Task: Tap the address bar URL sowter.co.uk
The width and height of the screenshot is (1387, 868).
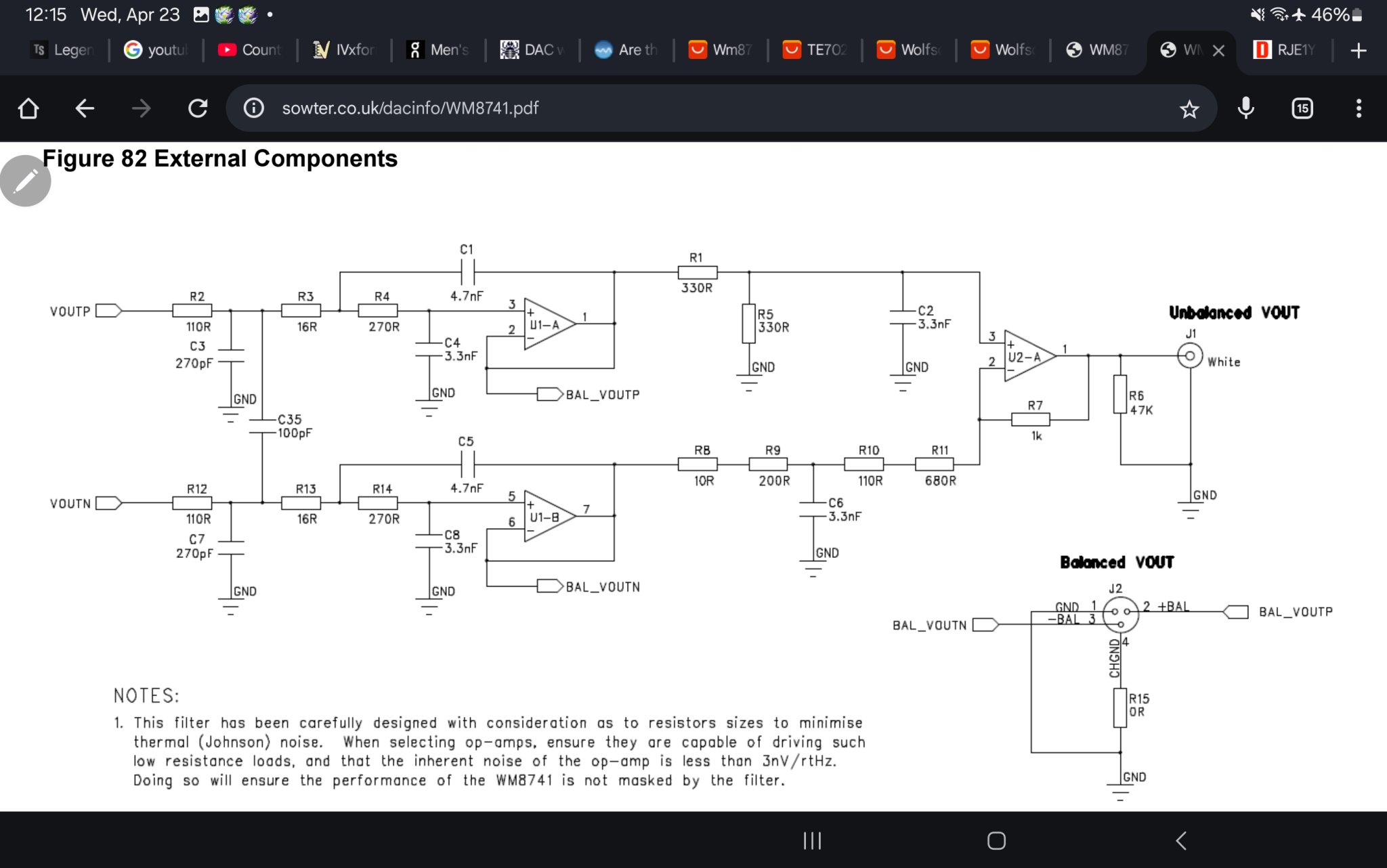Action: [x=410, y=108]
